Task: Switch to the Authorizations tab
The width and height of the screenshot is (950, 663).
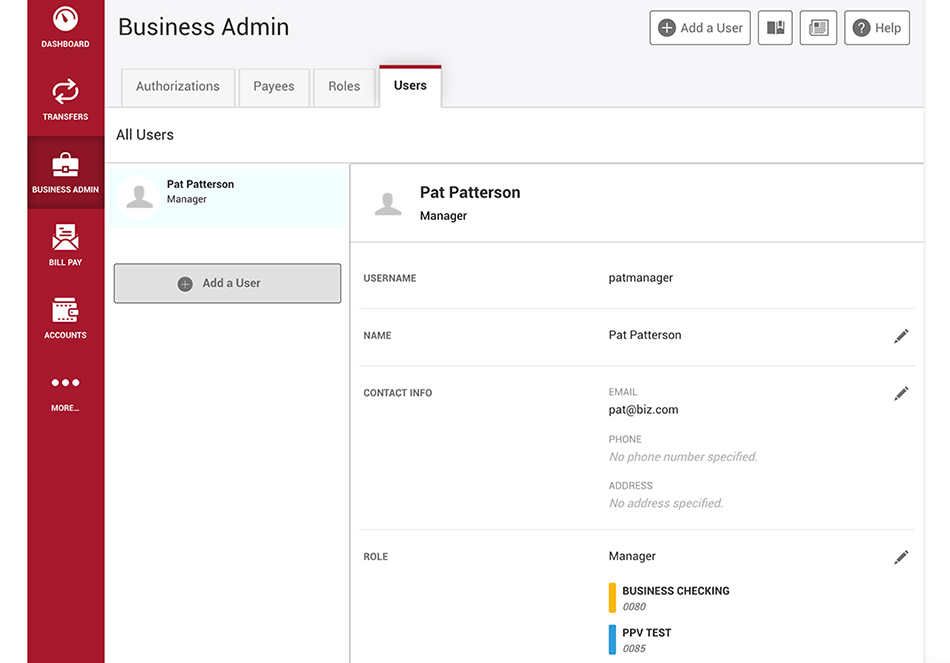Action: (178, 87)
